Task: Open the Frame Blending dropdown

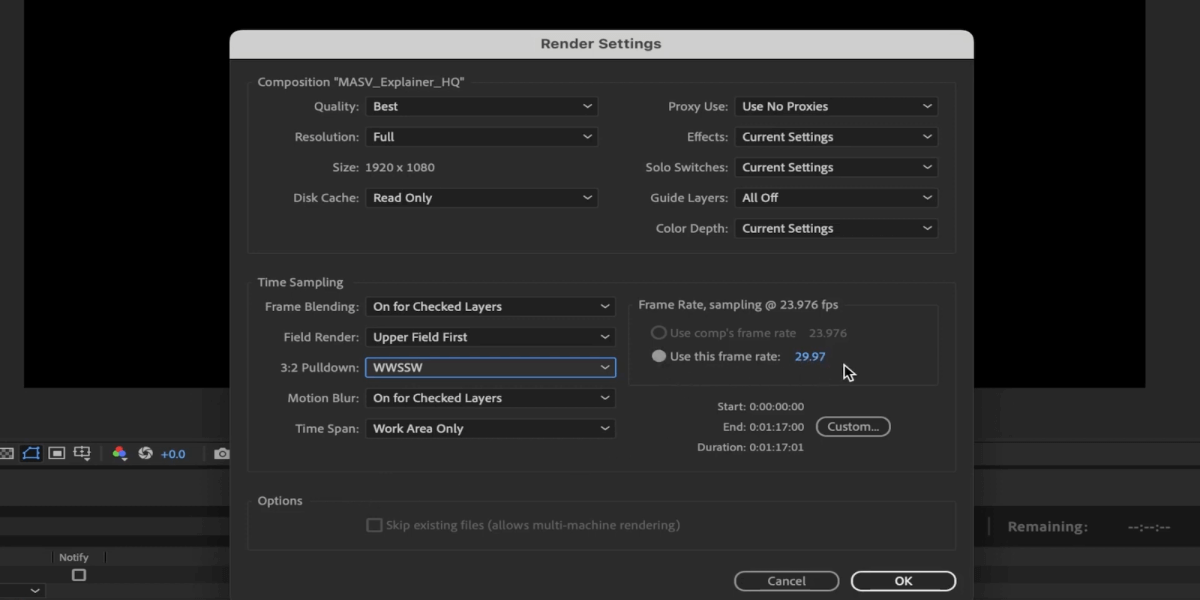Action: [x=490, y=307]
